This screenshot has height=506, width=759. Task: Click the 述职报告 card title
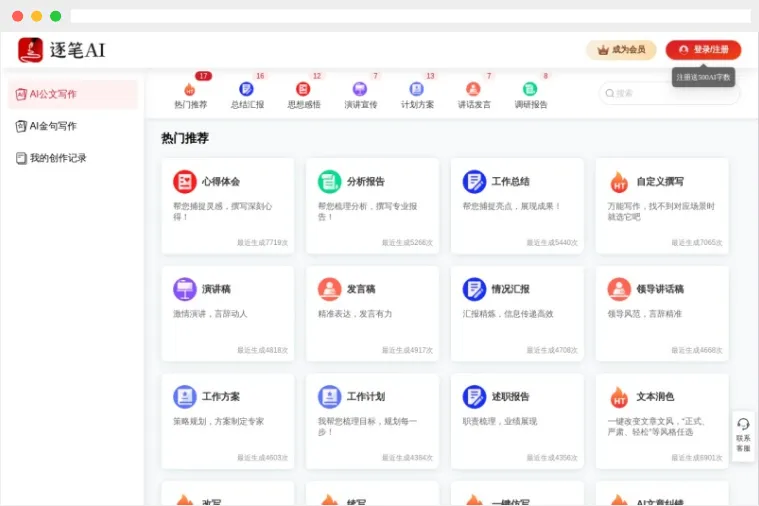click(x=510, y=397)
